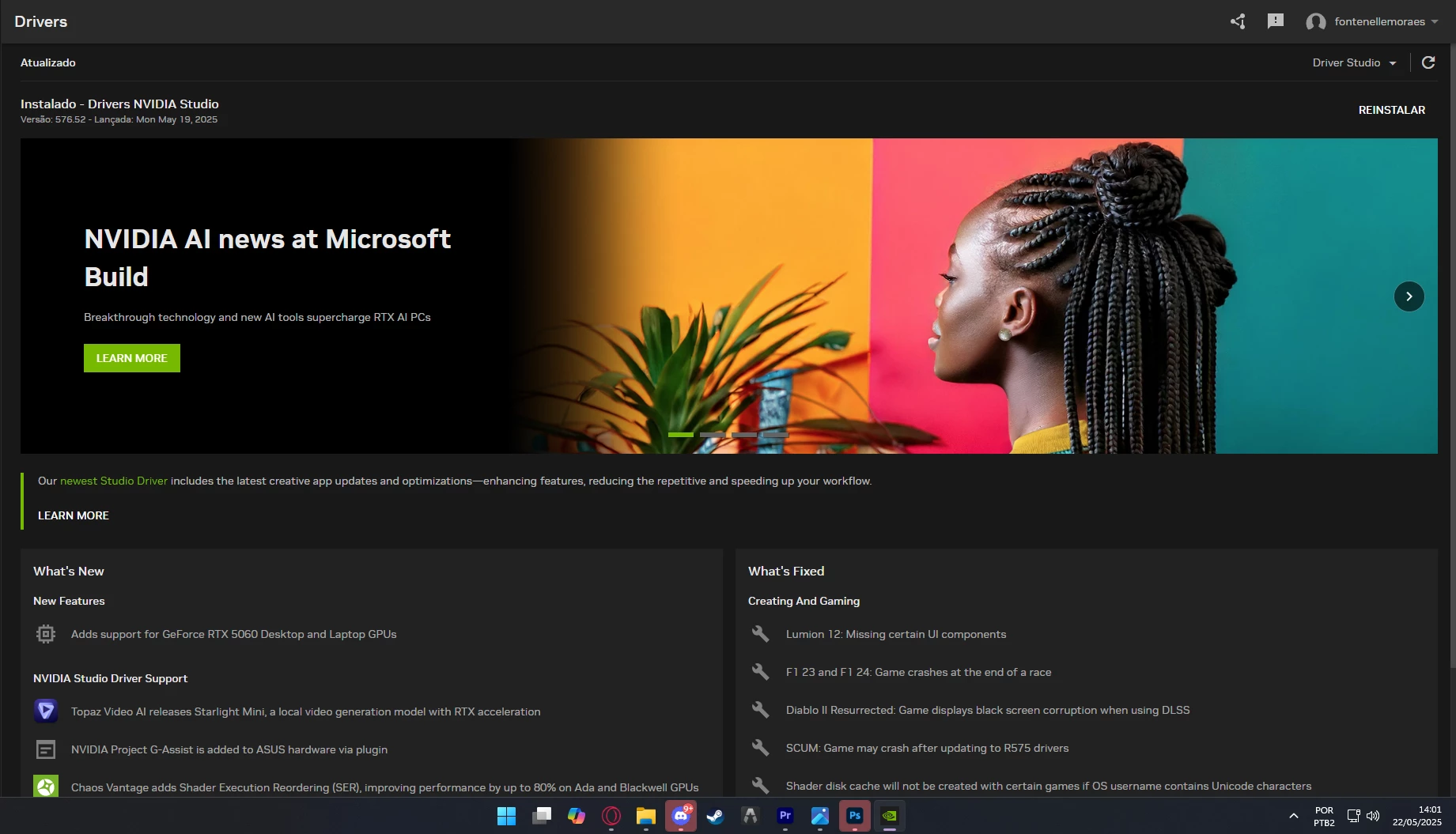Viewport: 1456px width, 834px height.
Task: Click 'Lumion 12: Missing certain UI components'
Action: [896, 634]
